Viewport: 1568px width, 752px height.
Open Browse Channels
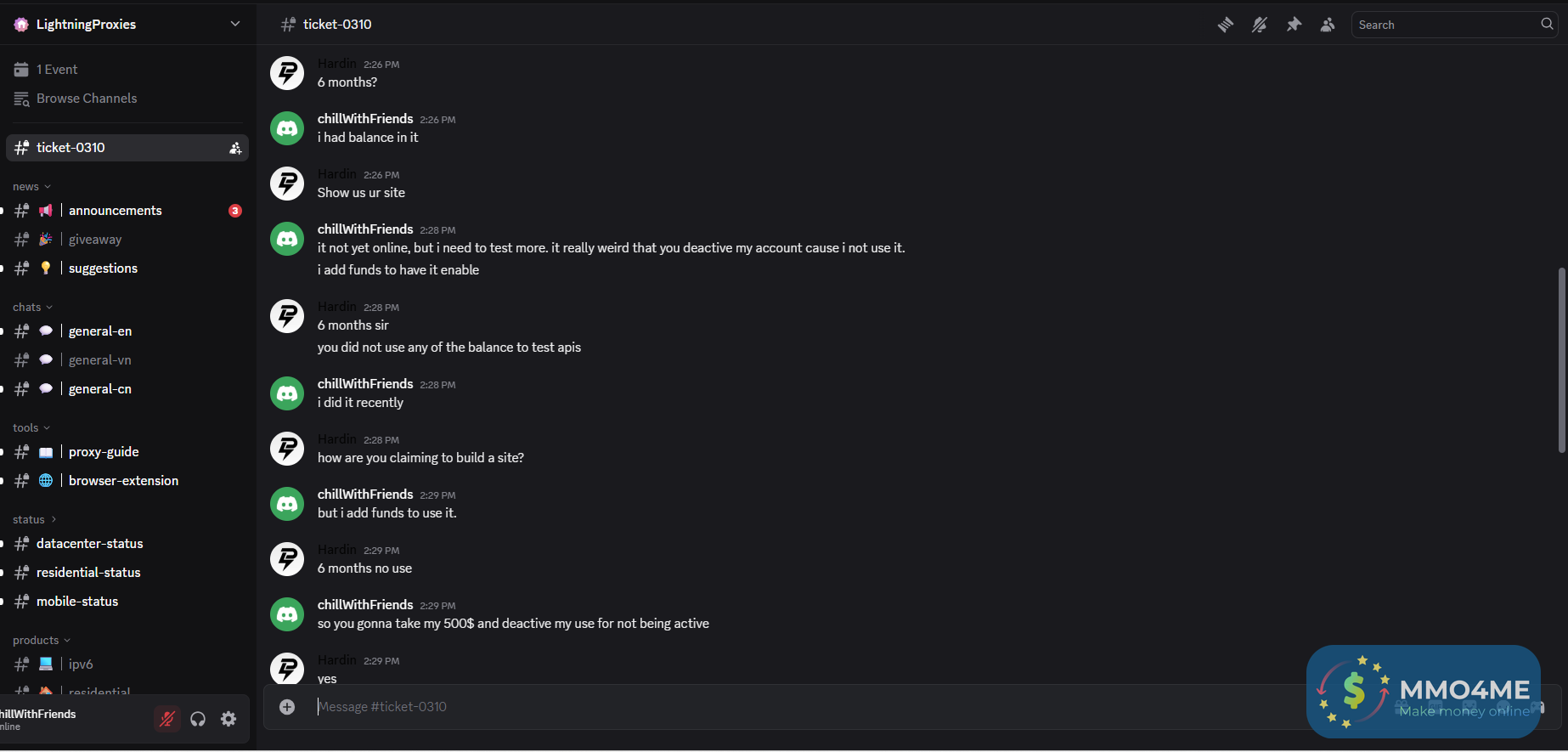coord(86,99)
